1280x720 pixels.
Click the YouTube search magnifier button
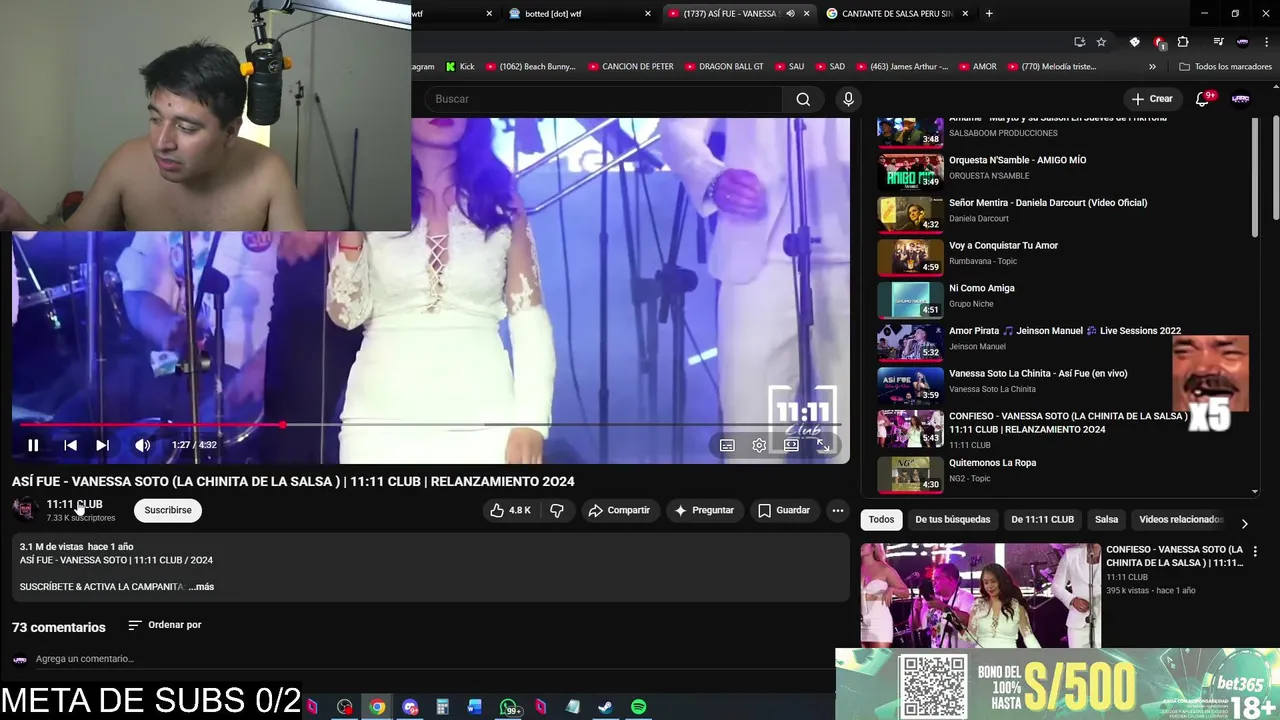point(803,99)
